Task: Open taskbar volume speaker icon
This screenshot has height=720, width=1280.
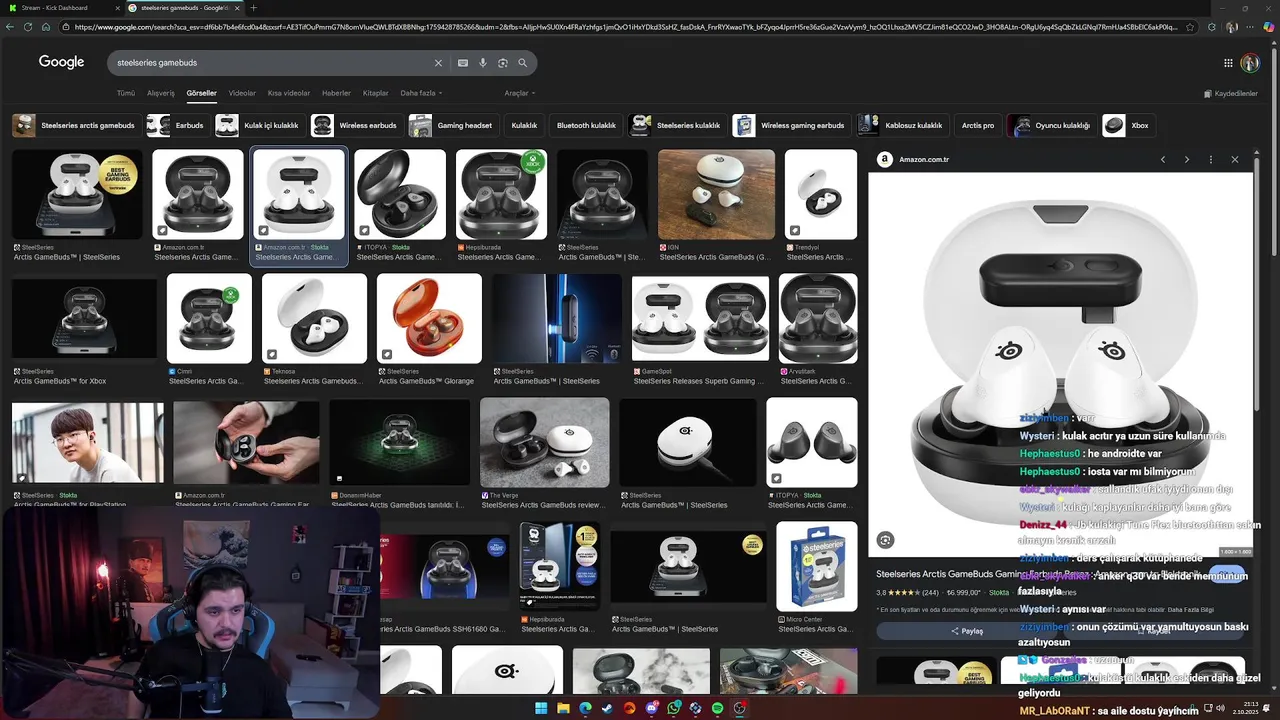Action: [1220, 708]
